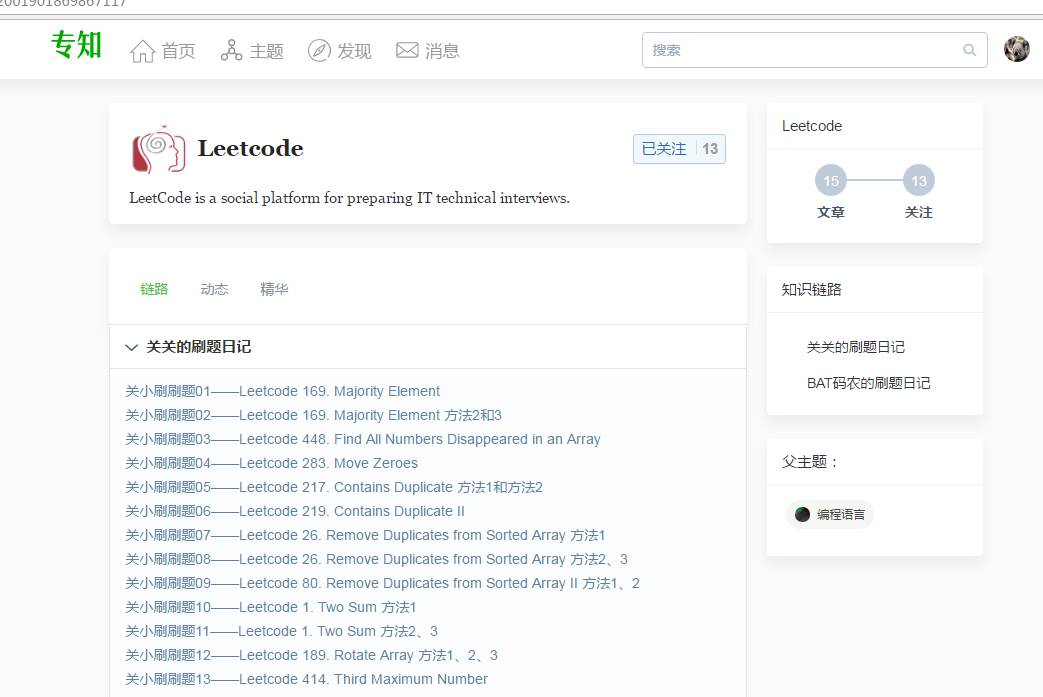This screenshot has height=697, width=1043.
Task: Click the 父主题 sidebar heading
Action: click(809, 462)
